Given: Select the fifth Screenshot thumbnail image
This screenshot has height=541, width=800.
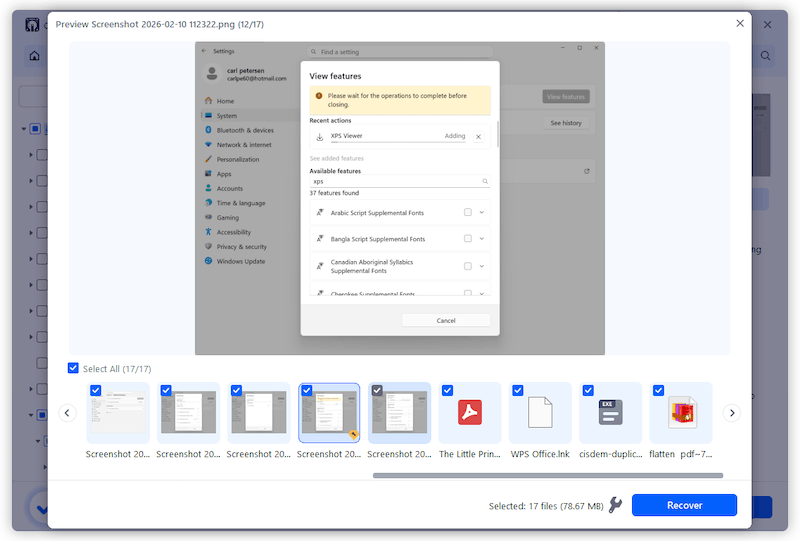Looking at the screenshot, I should (x=399, y=413).
